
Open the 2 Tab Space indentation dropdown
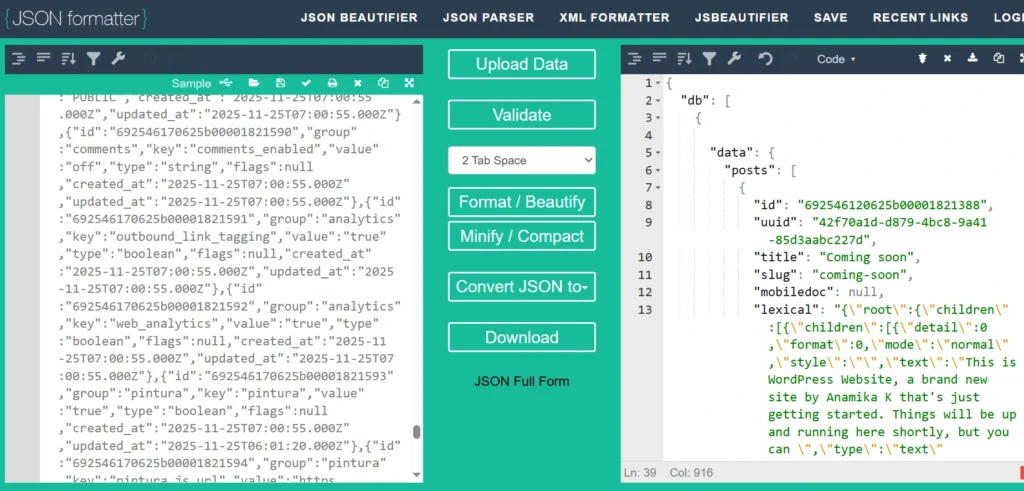point(522,160)
